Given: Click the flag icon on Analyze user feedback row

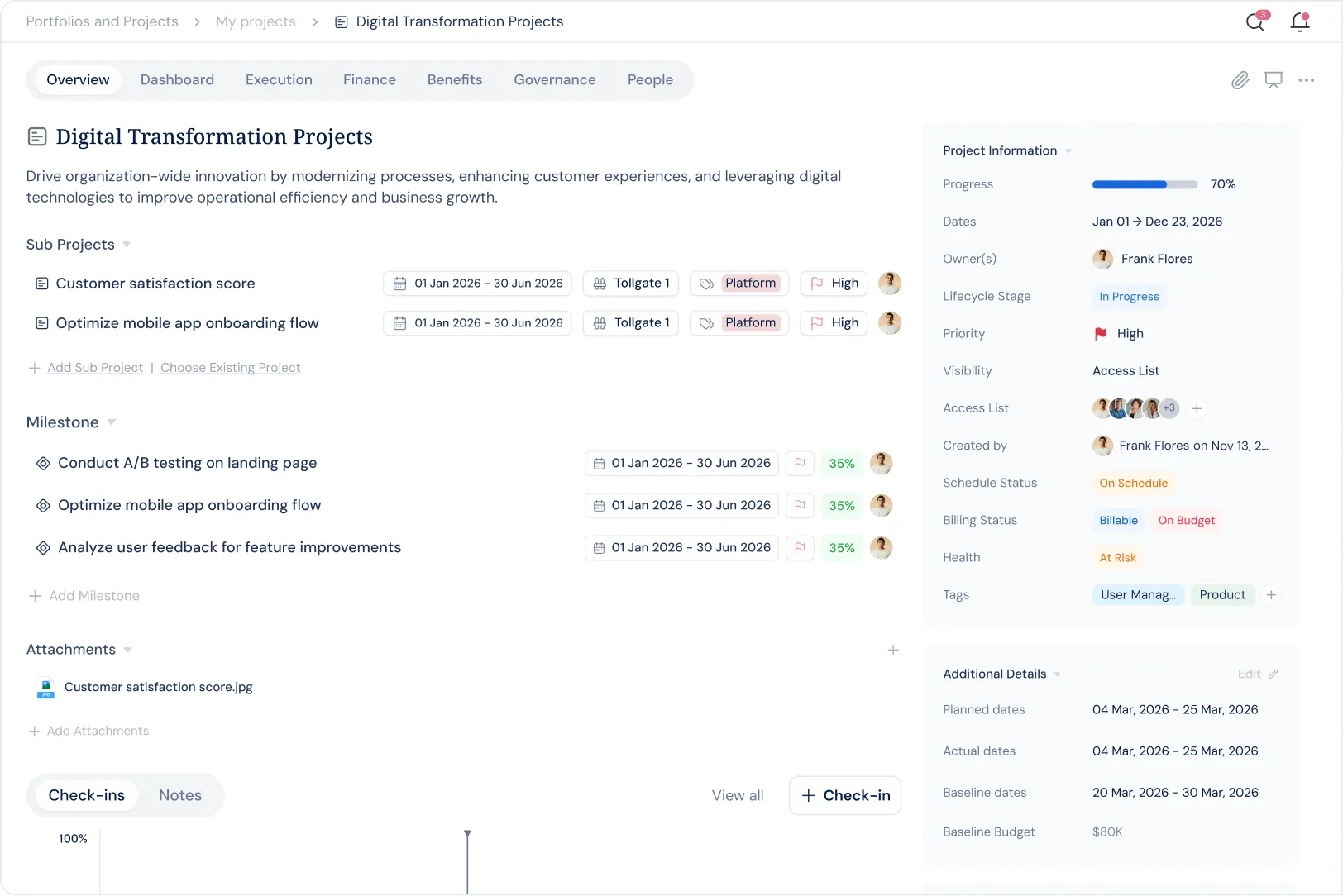Looking at the screenshot, I should 800,548.
